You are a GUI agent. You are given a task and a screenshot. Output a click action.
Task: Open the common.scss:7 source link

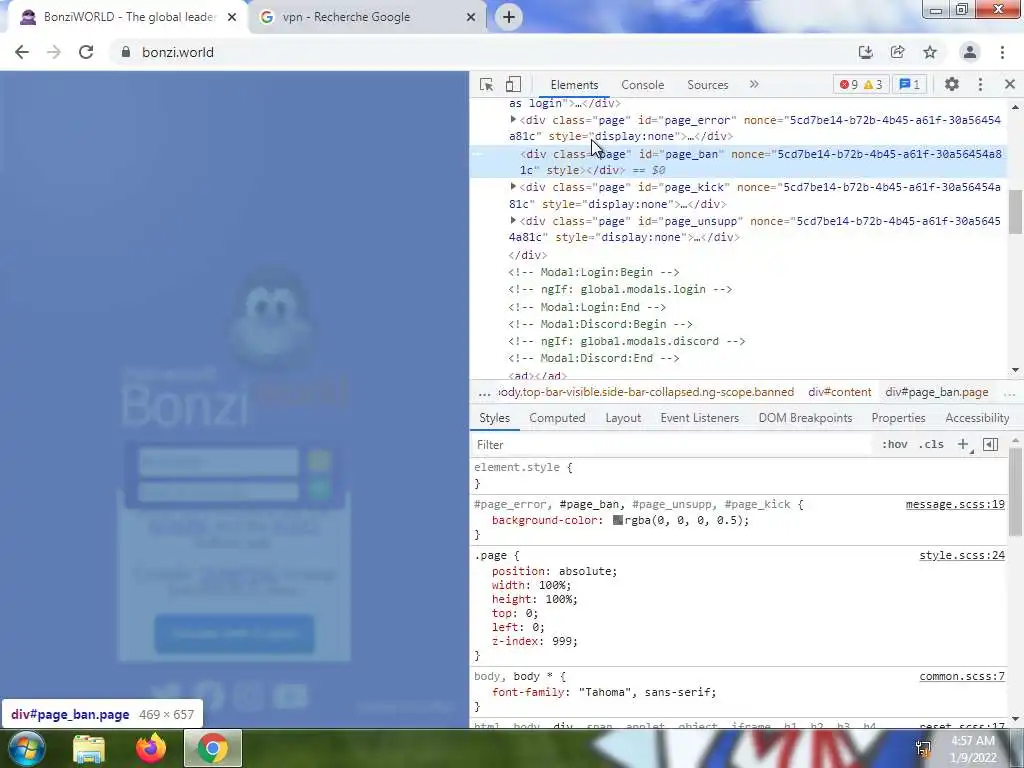tap(962, 676)
